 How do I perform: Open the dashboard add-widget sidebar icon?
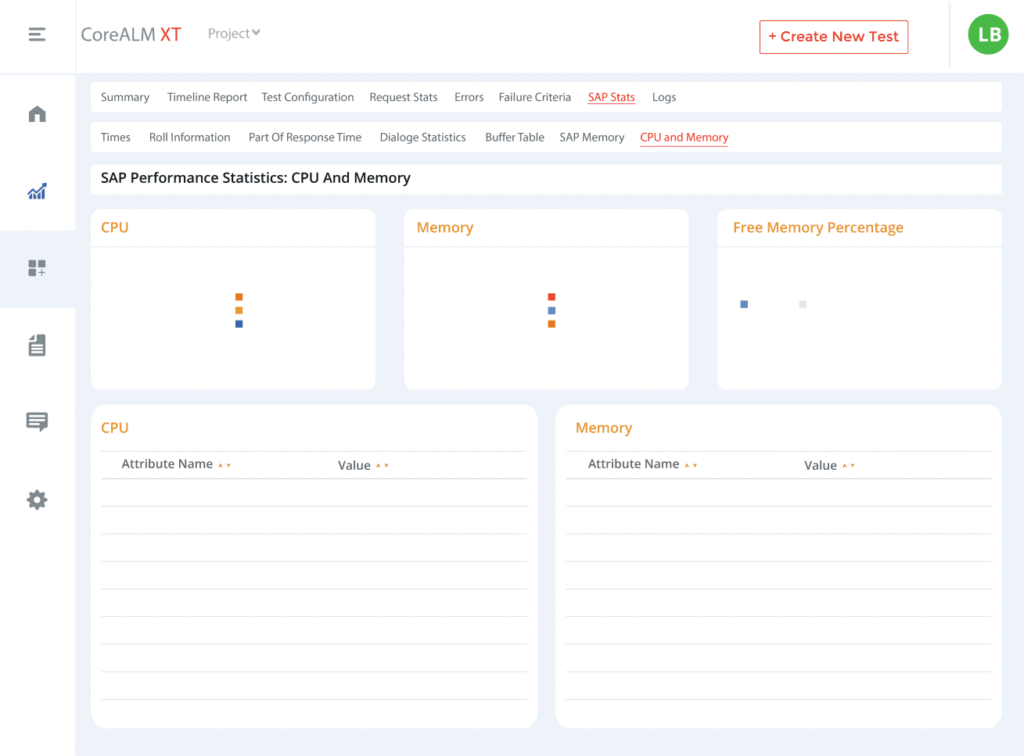(x=37, y=268)
